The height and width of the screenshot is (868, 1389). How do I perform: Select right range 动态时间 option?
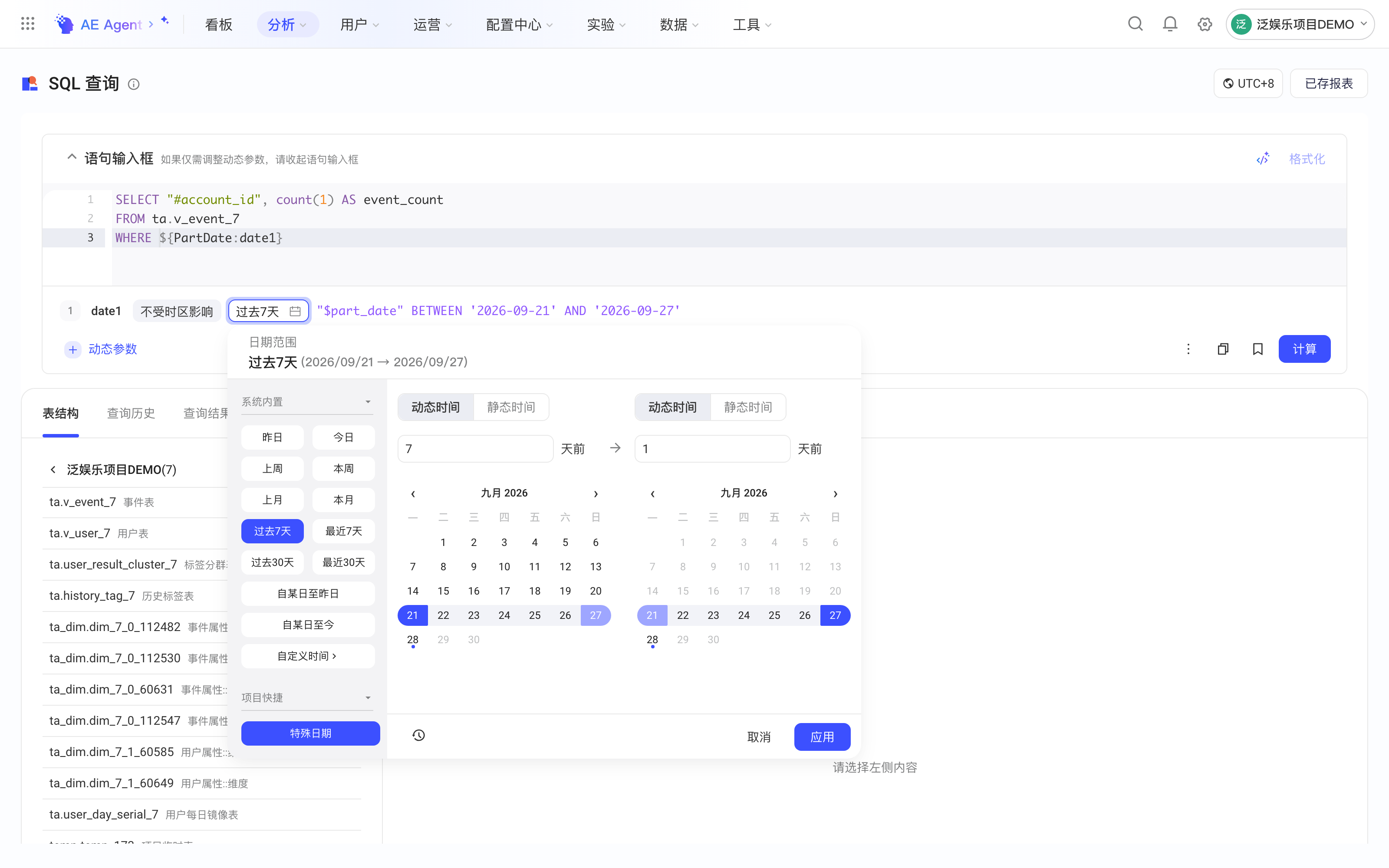click(x=673, y=407)
